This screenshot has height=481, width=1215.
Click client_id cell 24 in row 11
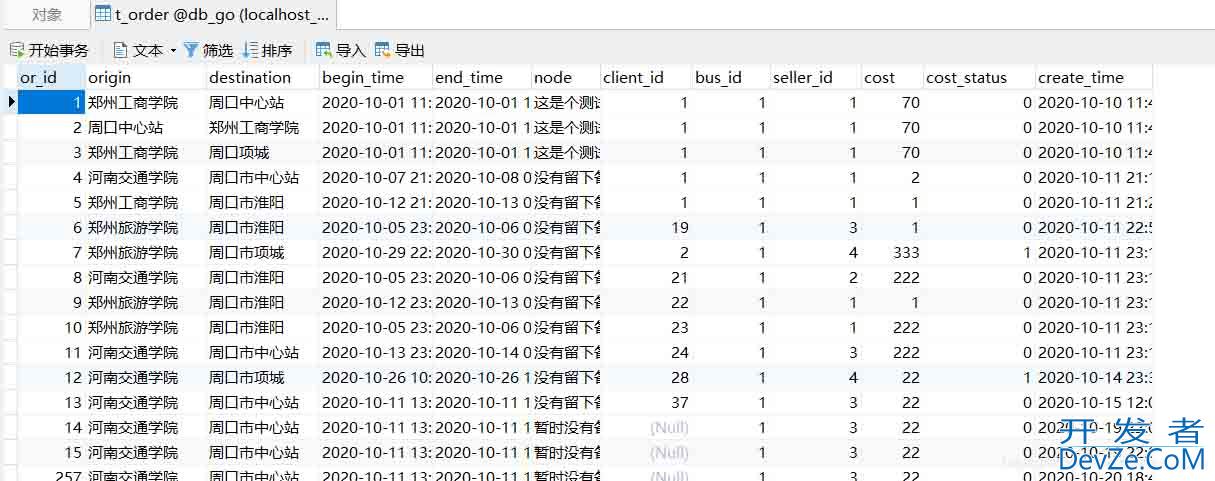tap(646, 352)
